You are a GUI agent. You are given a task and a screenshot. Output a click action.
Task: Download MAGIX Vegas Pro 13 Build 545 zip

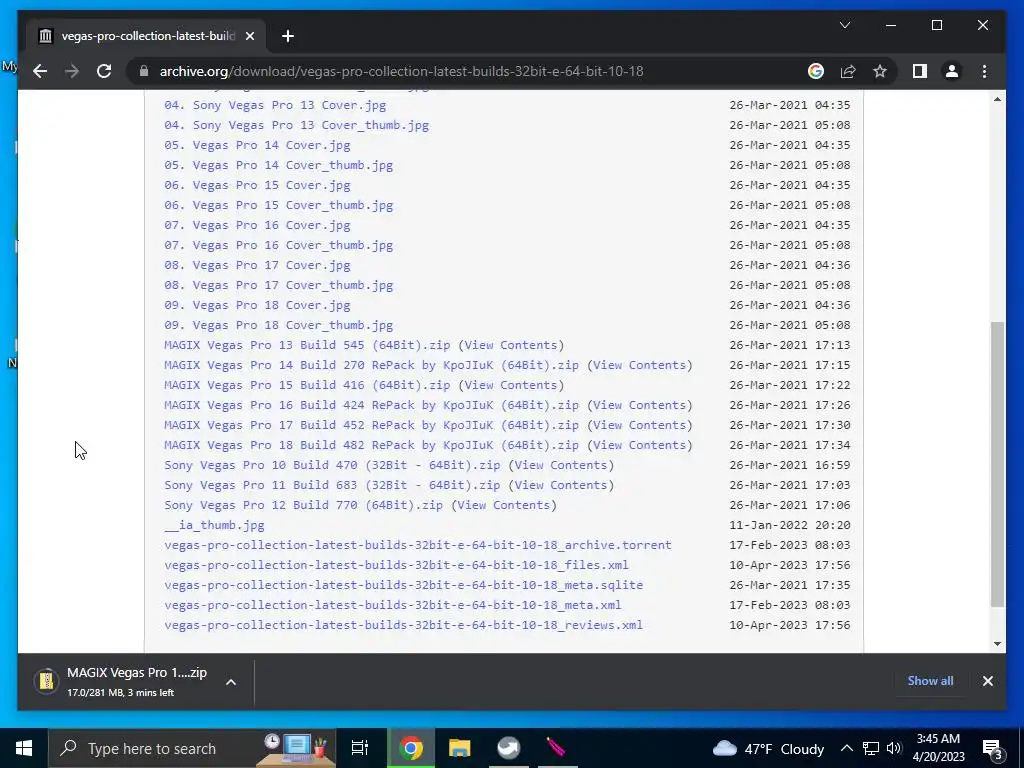[x=307, y=345]
